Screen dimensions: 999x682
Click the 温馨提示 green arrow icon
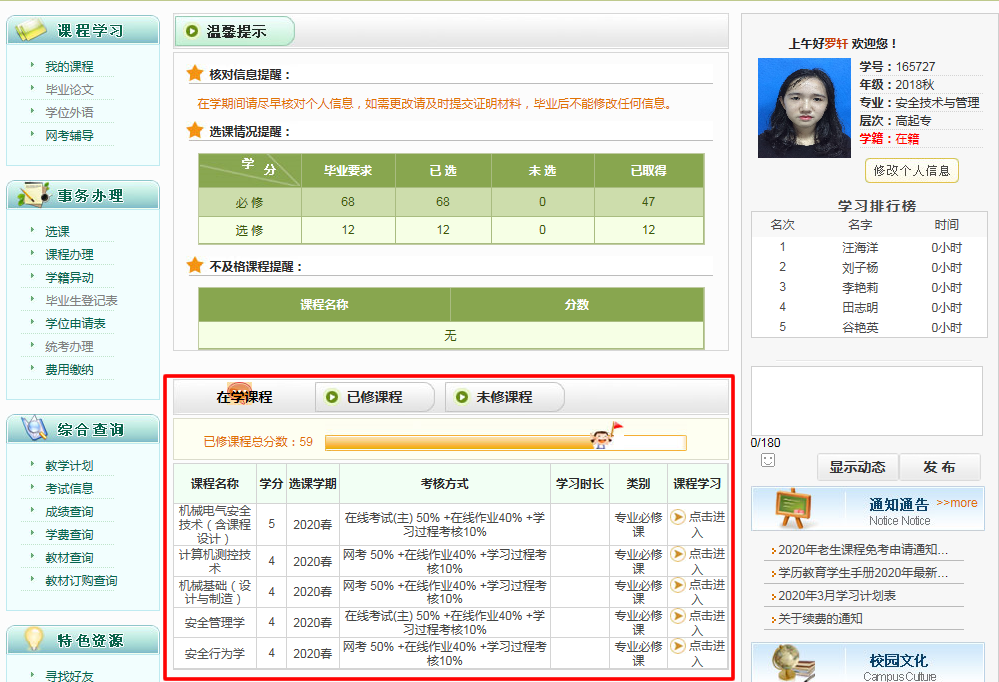tap(191, 31)
